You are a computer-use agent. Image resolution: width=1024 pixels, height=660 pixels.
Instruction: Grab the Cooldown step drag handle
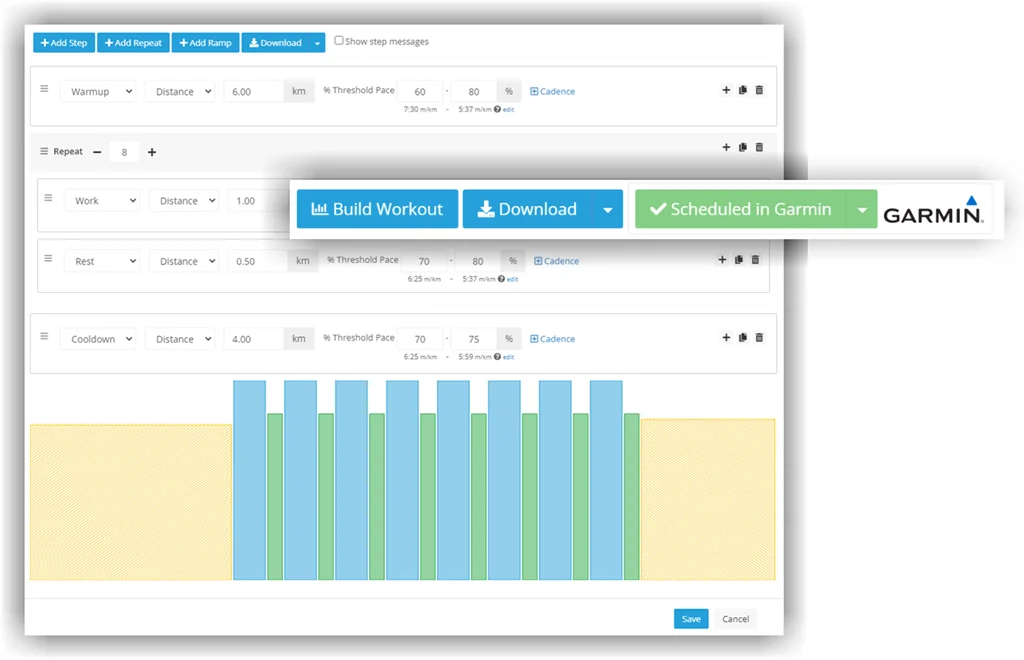tap(44, 336)
